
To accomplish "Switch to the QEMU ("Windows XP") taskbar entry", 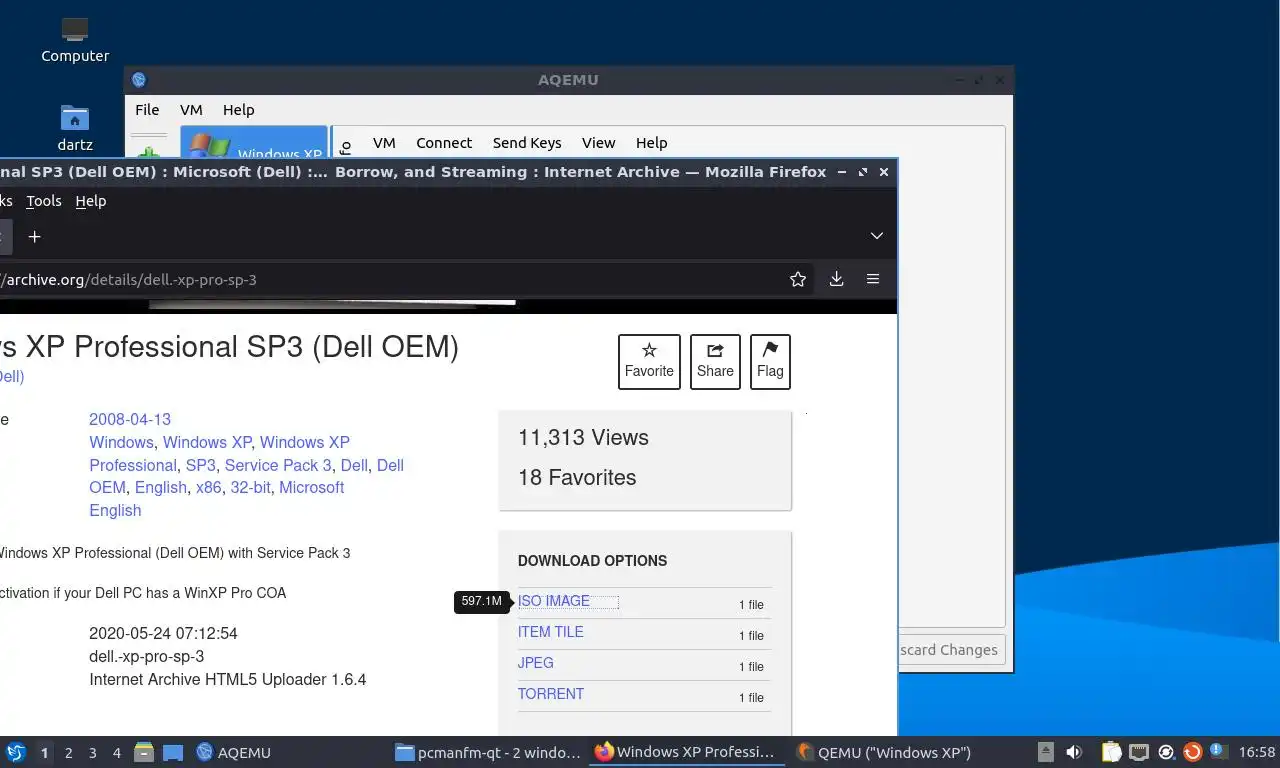I will coord(885,752).
